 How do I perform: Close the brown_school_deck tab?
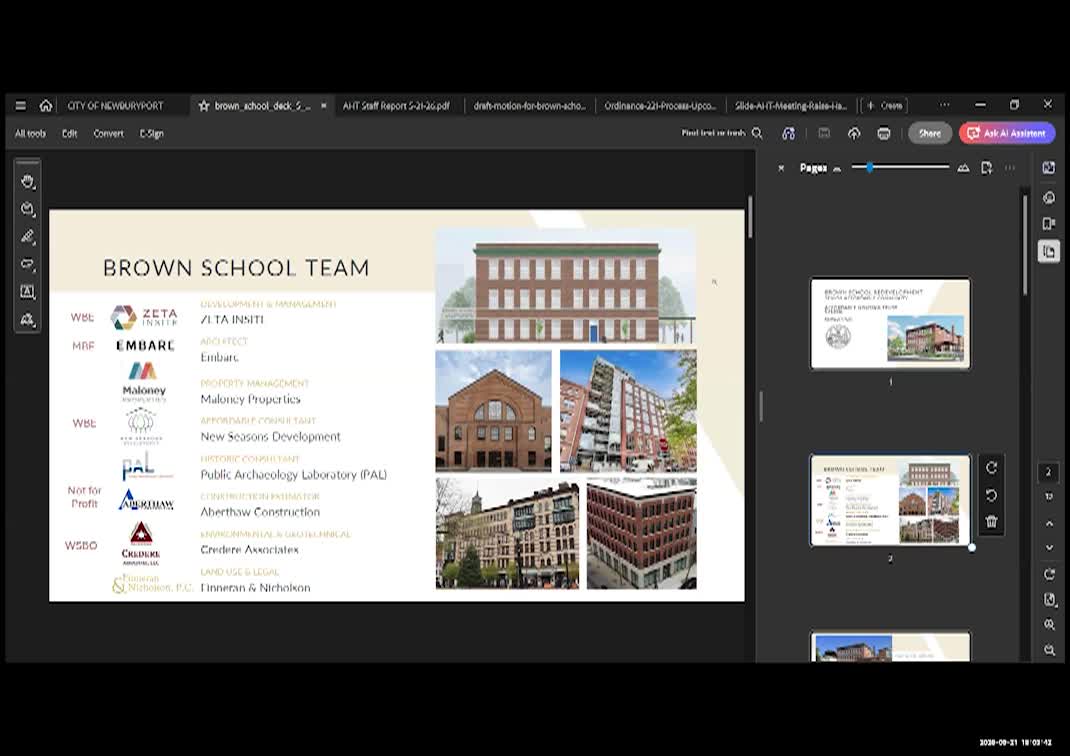click(x=323, y=106)
